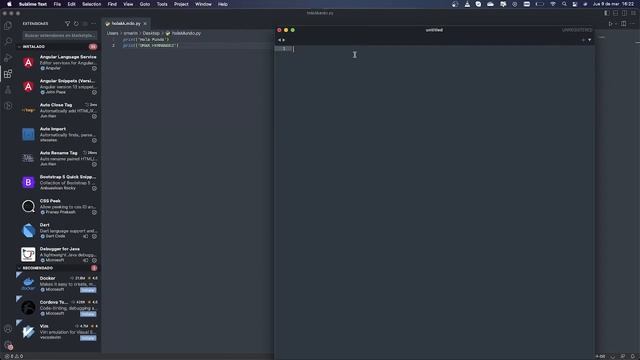Screen dimensions: 640x360
Task: Click the new tab plus icon in Sublime
Action: click(583, 40)
